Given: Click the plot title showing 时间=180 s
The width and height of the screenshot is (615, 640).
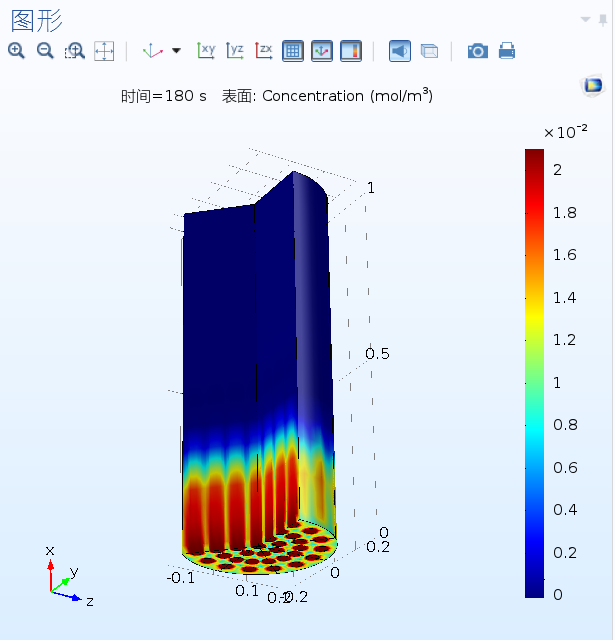Looking at the screenshot, I should pos(277,96).
